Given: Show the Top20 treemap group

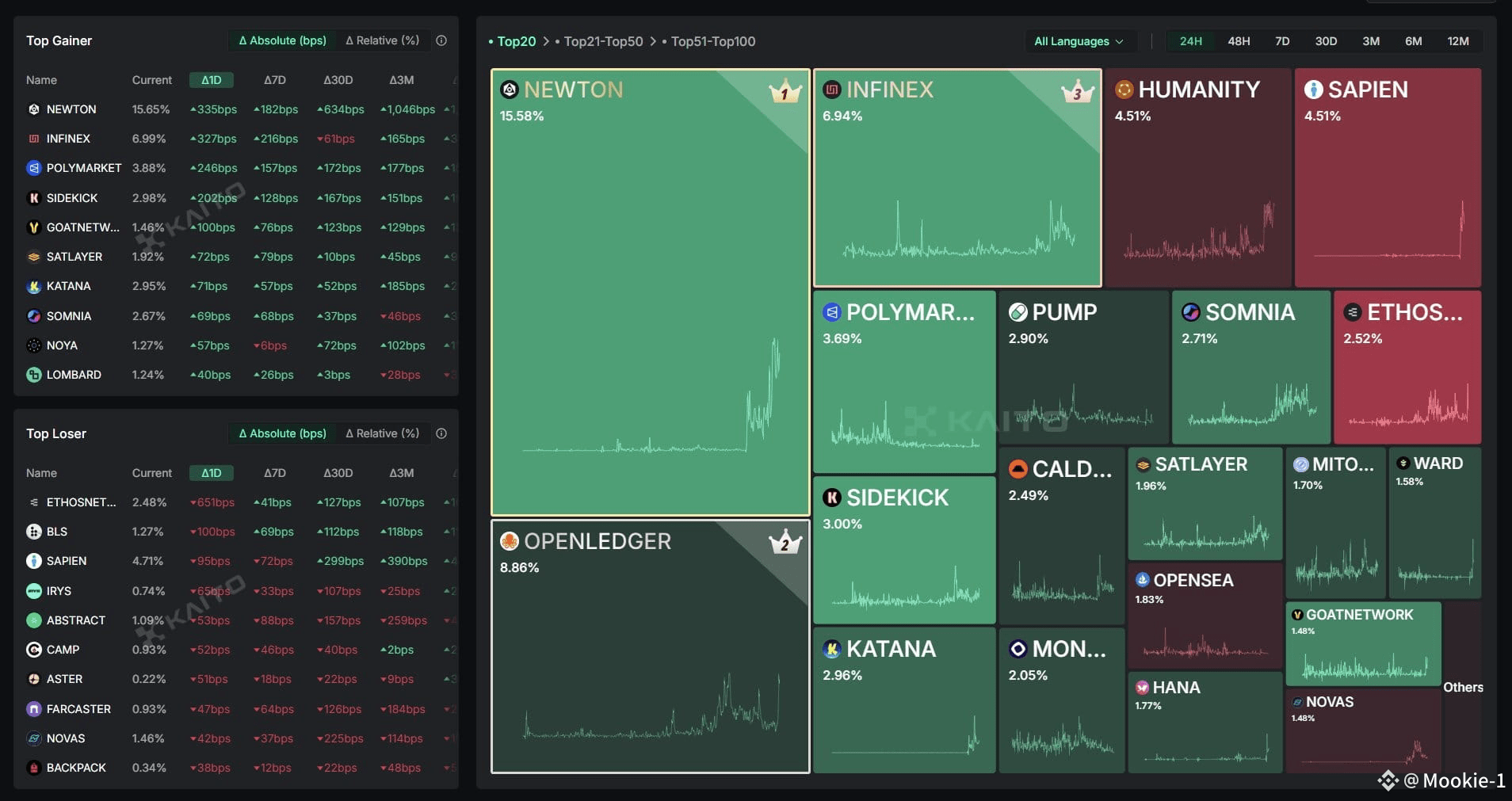Looking at the screenshot, I should coord(513,41).
